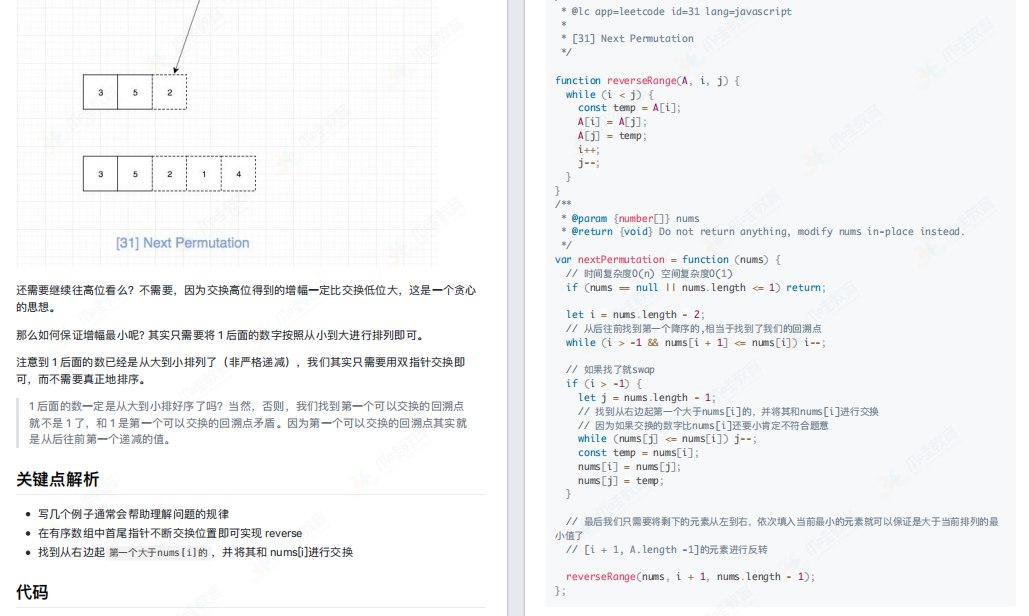Screen dimensions: 1029x616
Task: Click the code comment line "* [31] Next Permutation"
Action: click(627, 39)
